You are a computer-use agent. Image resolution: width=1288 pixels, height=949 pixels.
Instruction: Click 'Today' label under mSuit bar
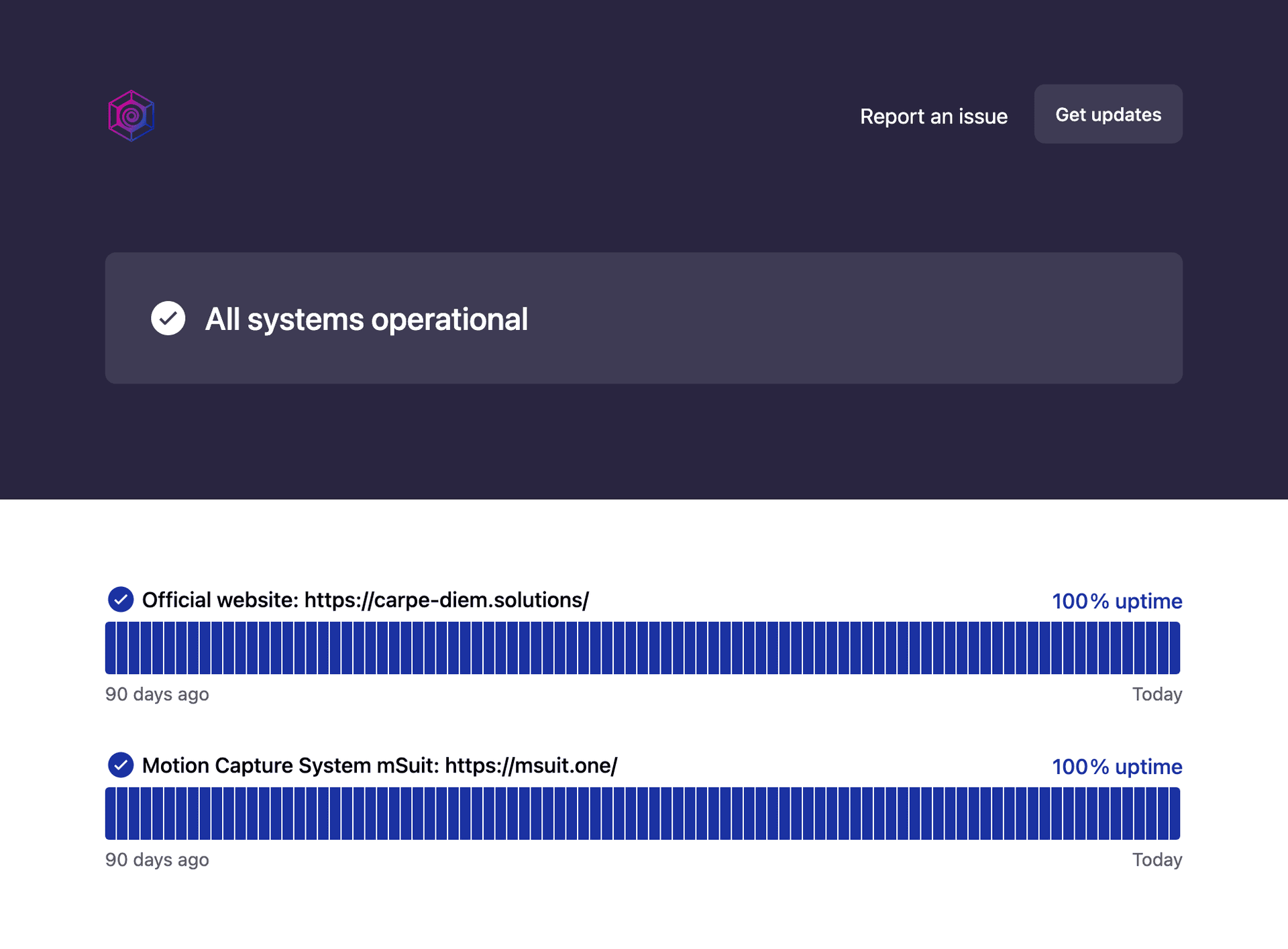pyautogui.click(x=1157, y=860)
